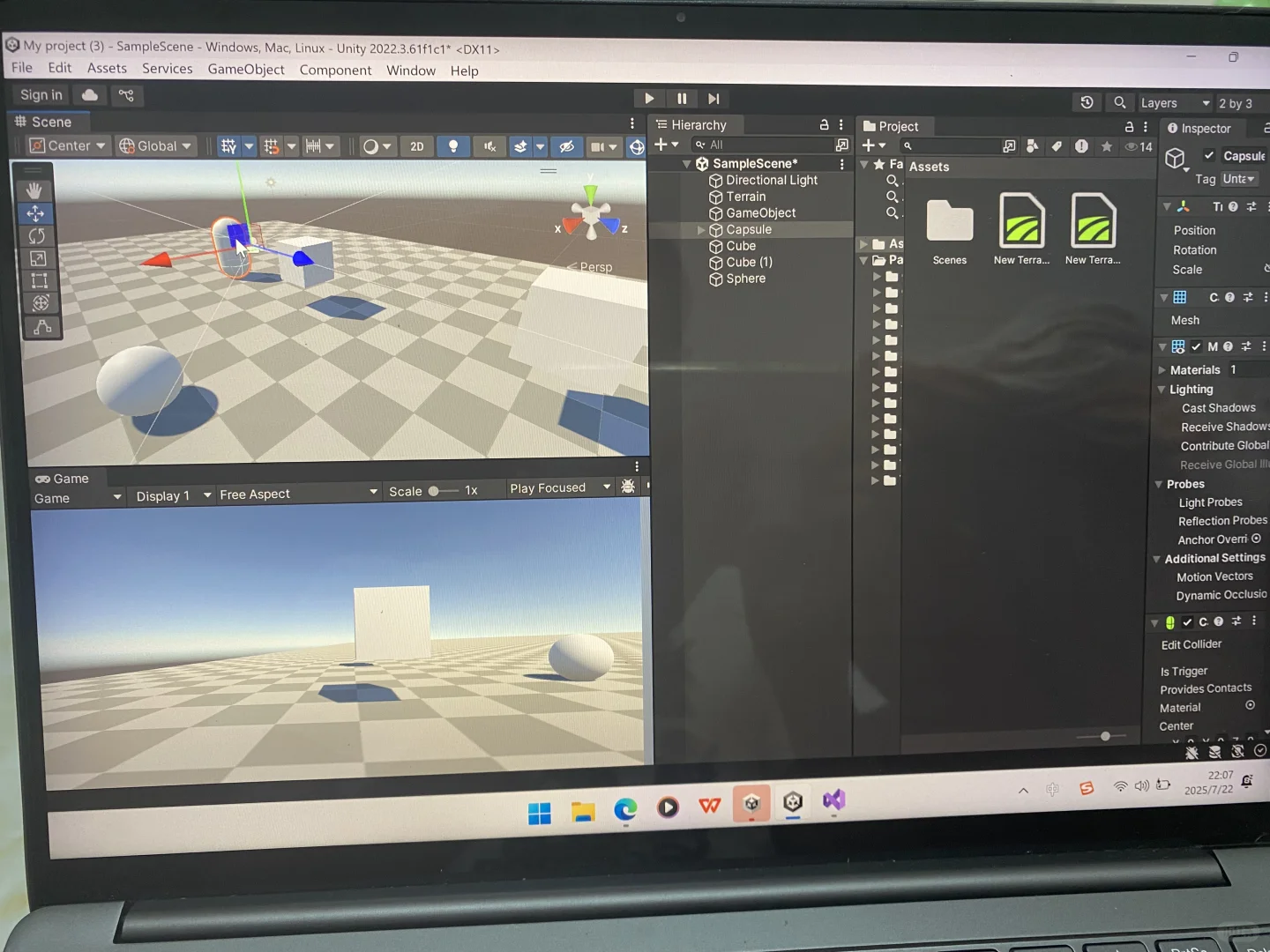Disable the Capsule Collider component checkbox
Screen dimensions: 1270x952
1187,621
